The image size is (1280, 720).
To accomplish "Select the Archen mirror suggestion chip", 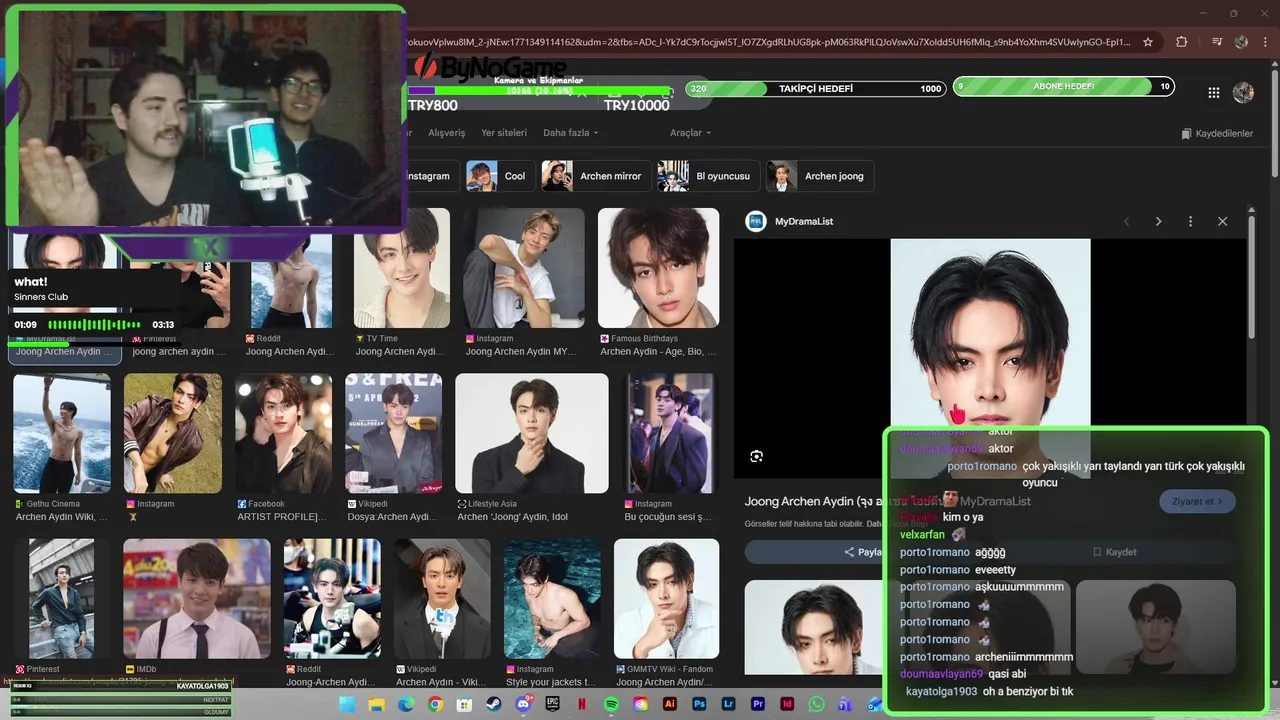I will coord(595,176).
